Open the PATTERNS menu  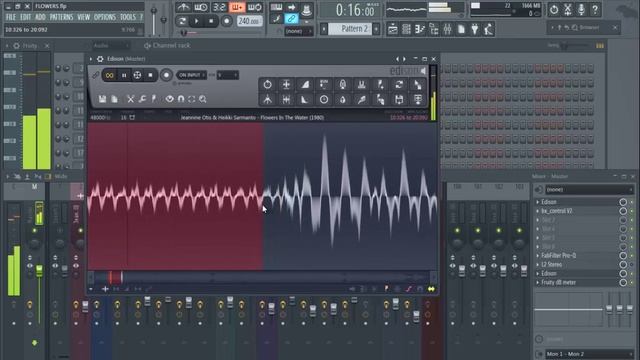pos(61,17)
